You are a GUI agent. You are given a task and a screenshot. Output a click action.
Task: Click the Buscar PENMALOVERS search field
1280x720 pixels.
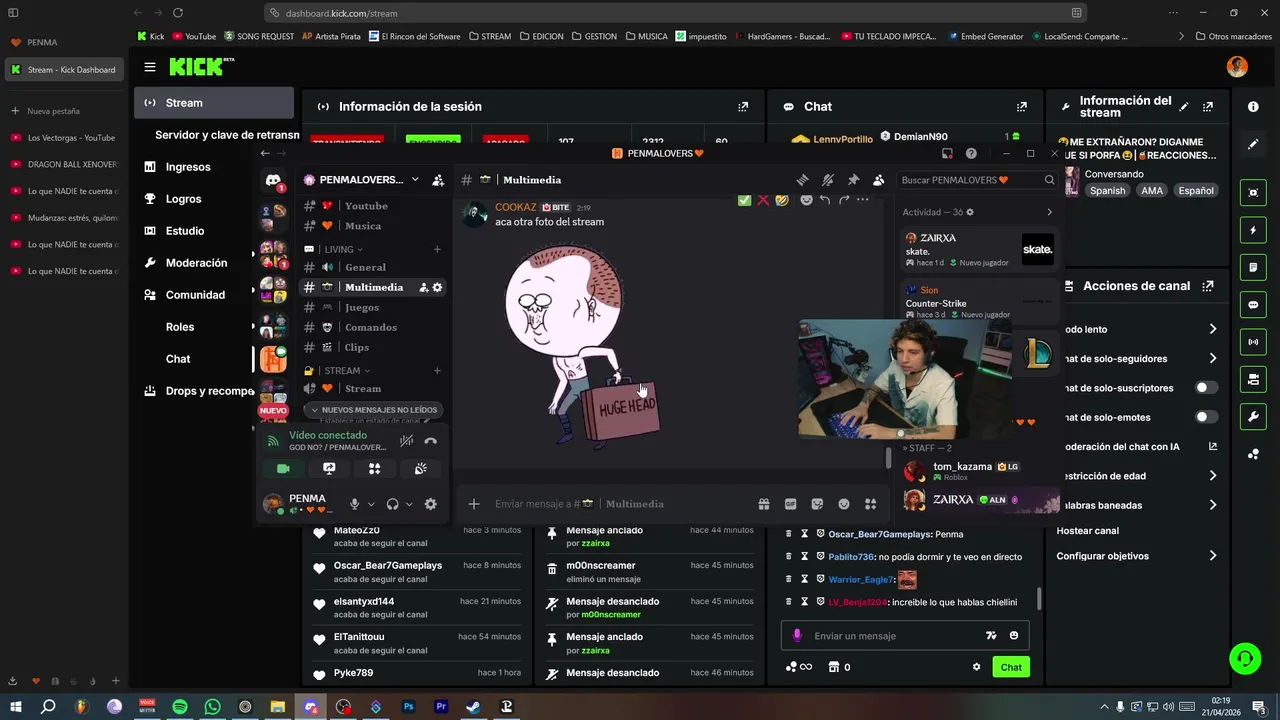[x=977, y=180]
